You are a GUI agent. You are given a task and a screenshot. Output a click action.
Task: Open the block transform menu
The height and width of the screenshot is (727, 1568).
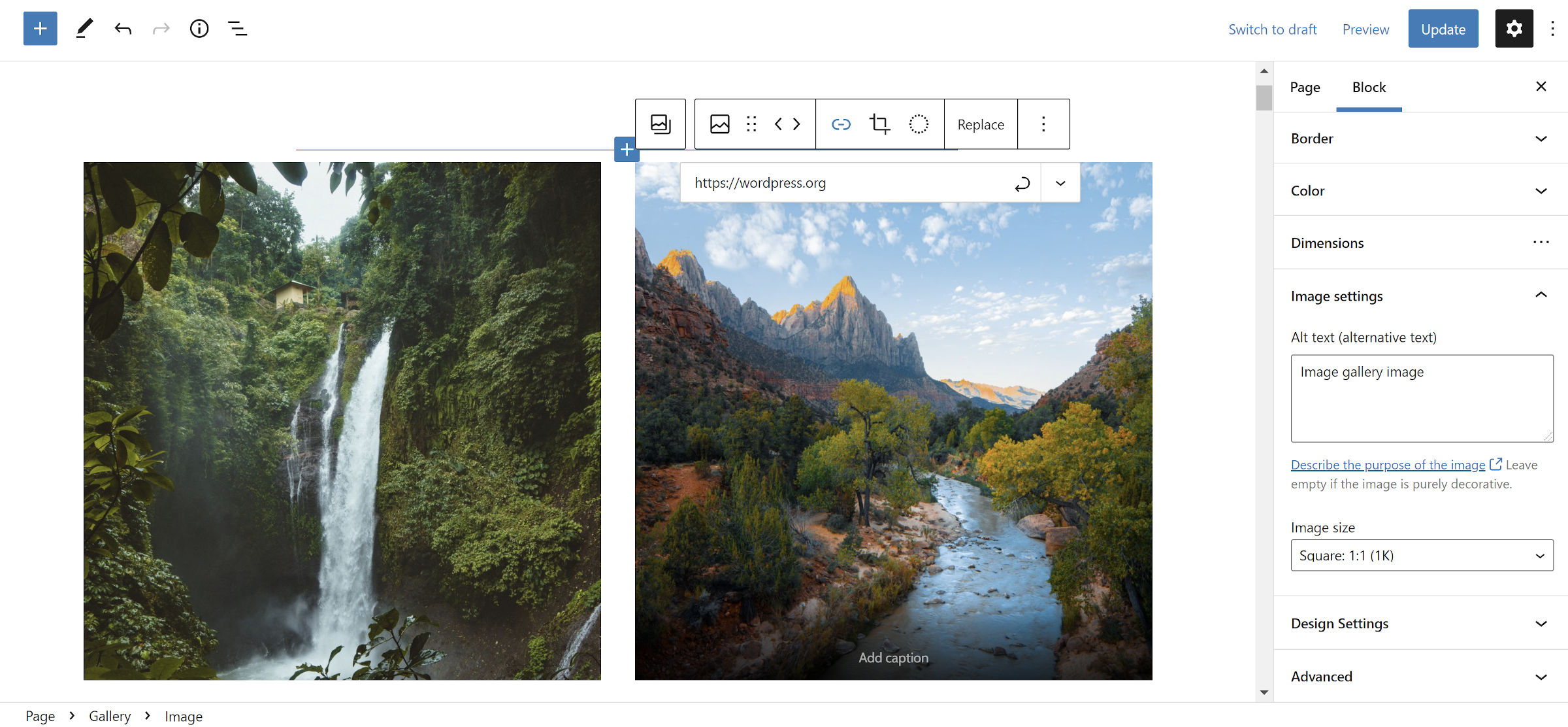coord(720,124)
